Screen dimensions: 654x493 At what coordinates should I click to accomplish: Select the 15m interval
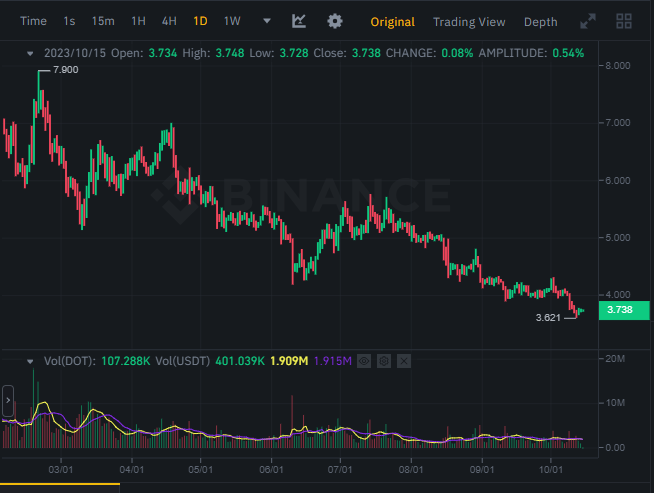(103, 21)
